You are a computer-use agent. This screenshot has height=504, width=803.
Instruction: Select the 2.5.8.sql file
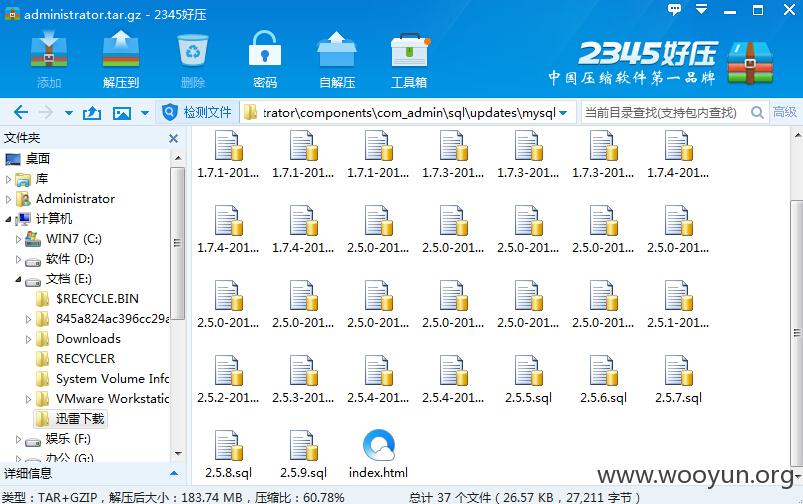tap(228, 454)
